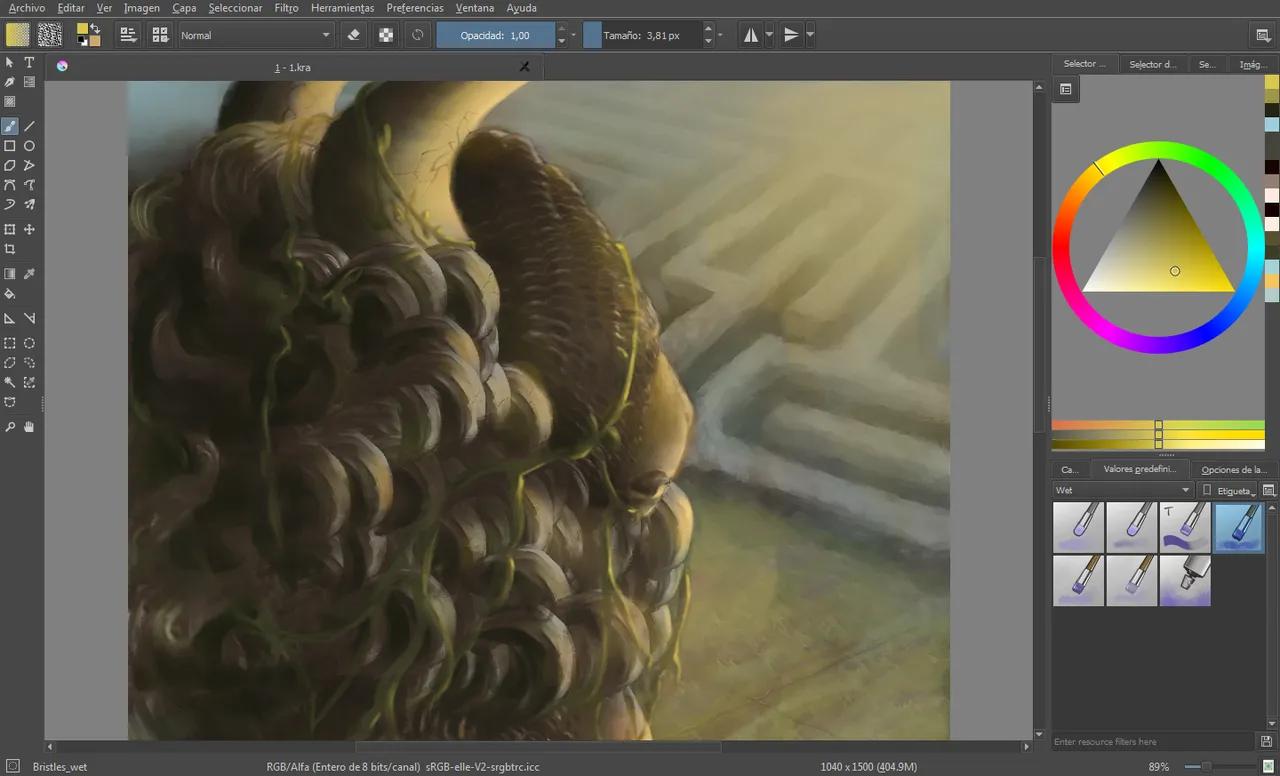
Task: Select the Polygonal Selection tool
Action: pos(10,363)
